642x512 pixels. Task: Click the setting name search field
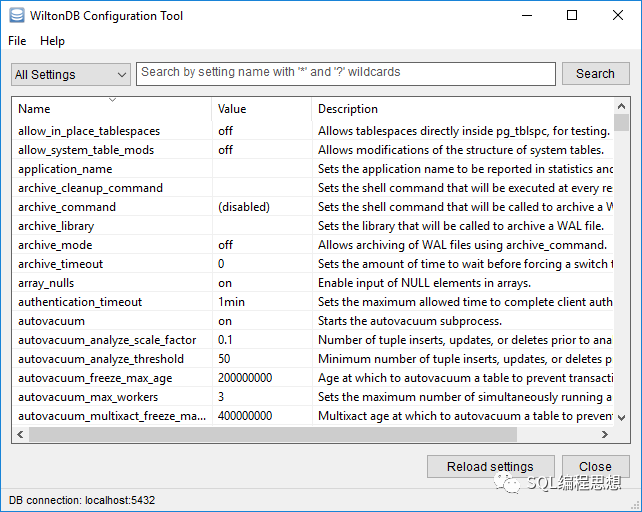click(345, 73)
